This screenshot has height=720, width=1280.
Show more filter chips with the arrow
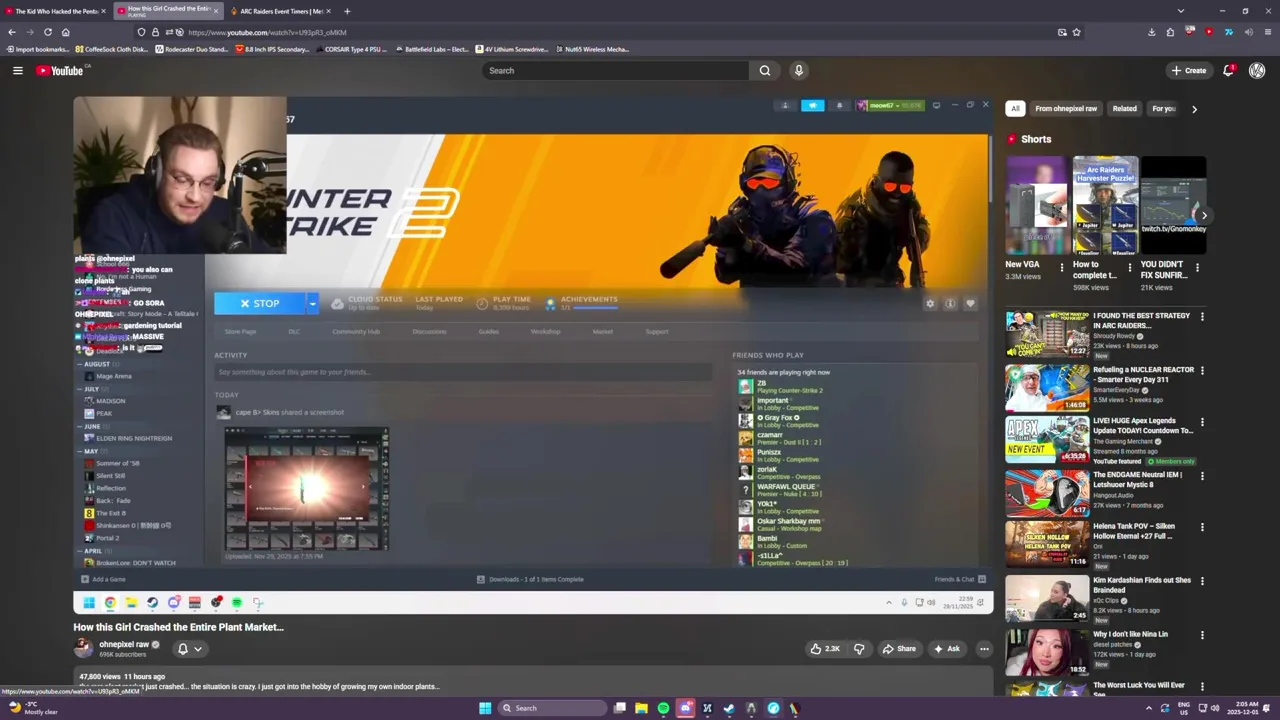pos(1194,108)
